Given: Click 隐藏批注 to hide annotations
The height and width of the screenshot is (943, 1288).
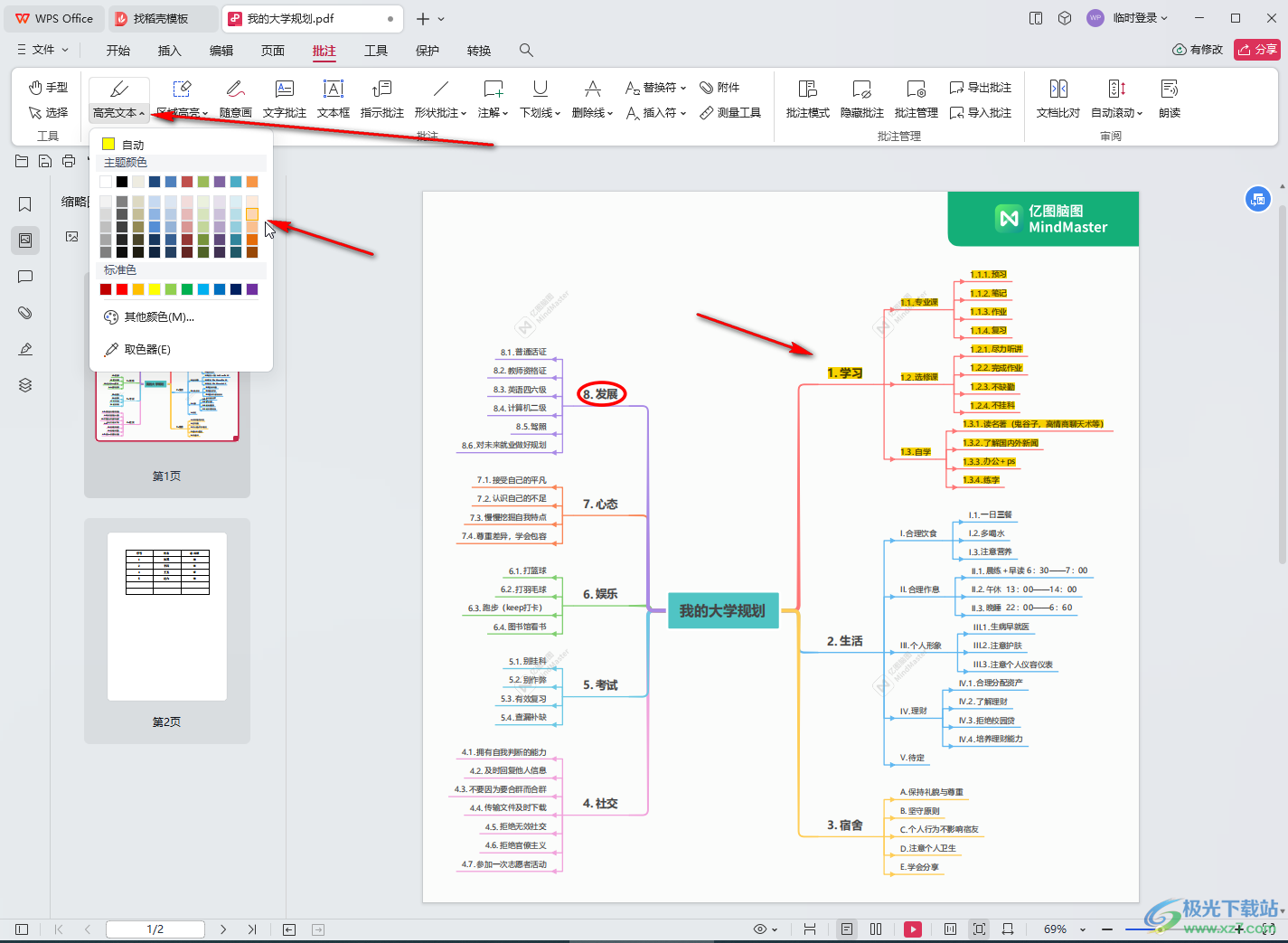Looking at the screenshot, I should pos(862,99).
